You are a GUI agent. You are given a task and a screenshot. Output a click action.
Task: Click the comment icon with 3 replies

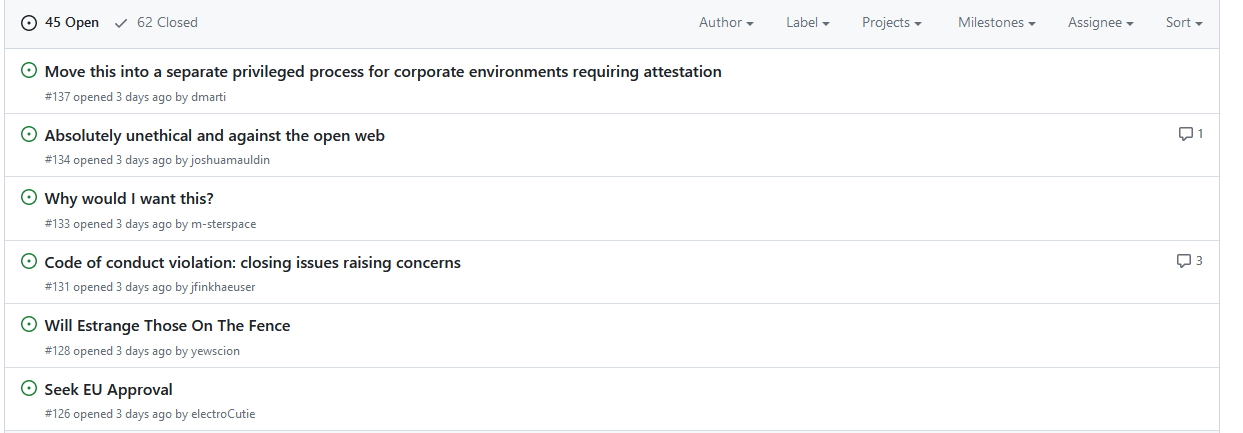(1184, 261)
